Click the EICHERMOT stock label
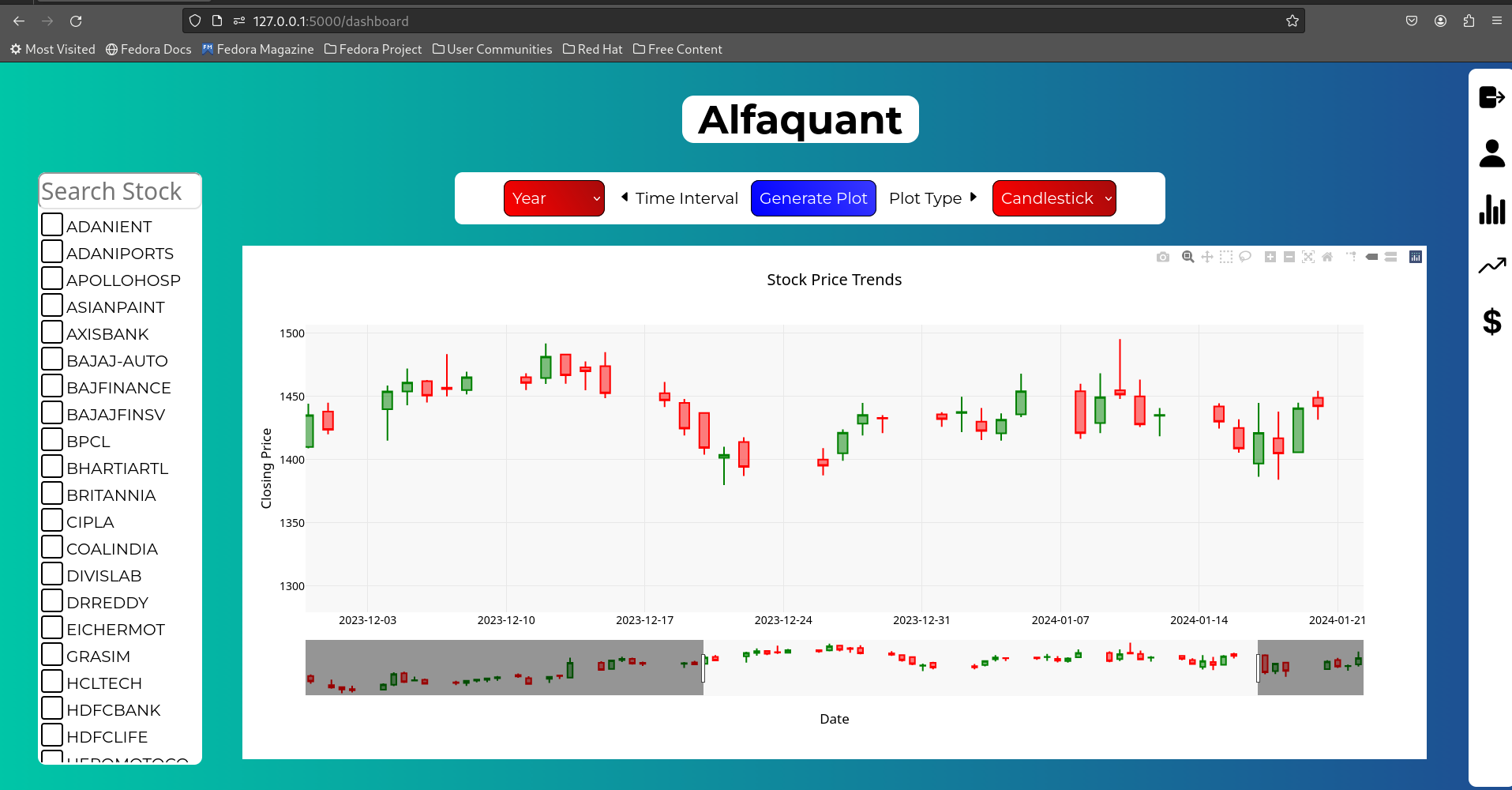This screenshot has height=790, width=1512. [x=116, y=630]
